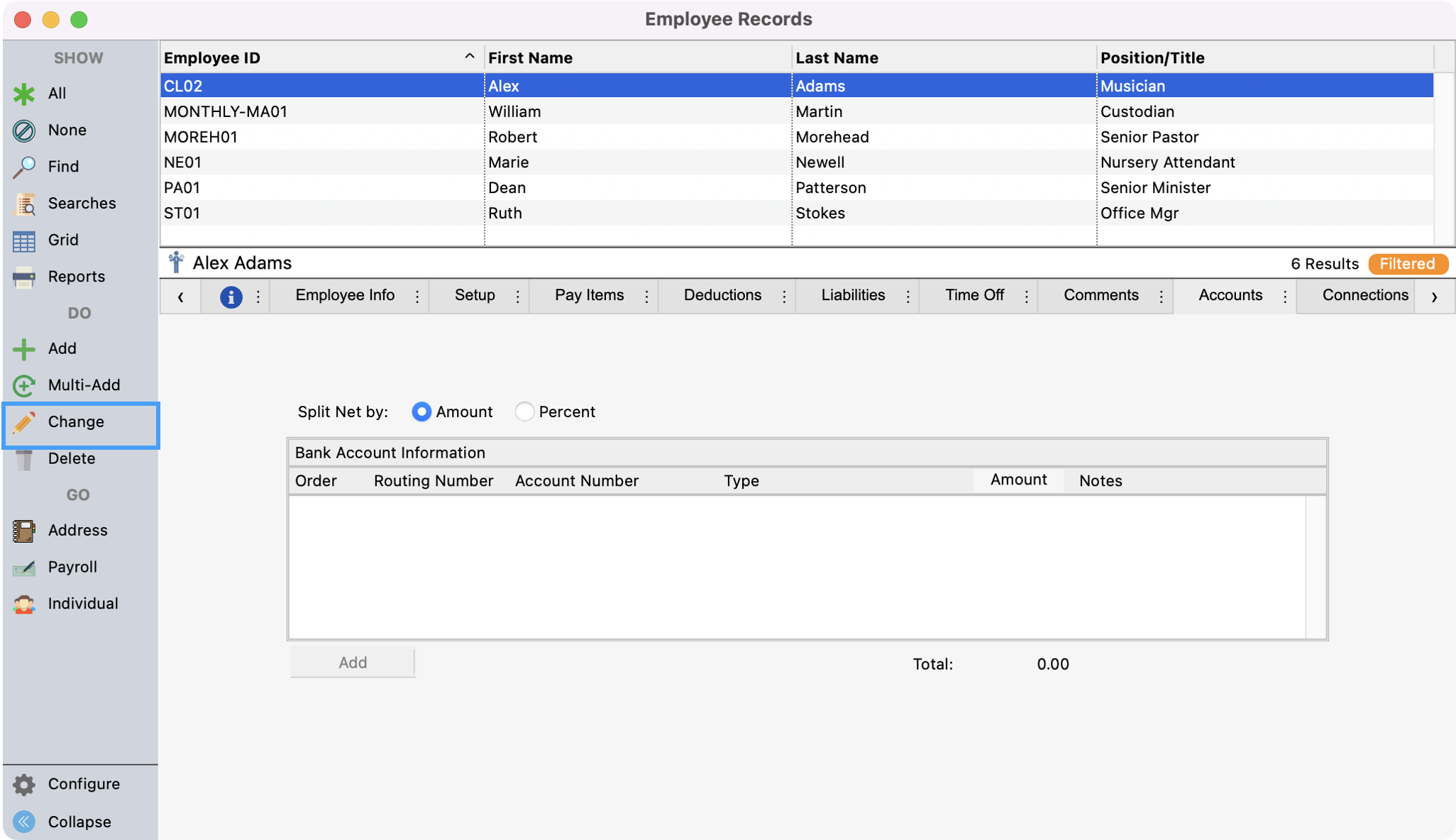Click the Multi-Add icon
The height and width of the screenshot is (840, 1456).
[x=23, y=385]
